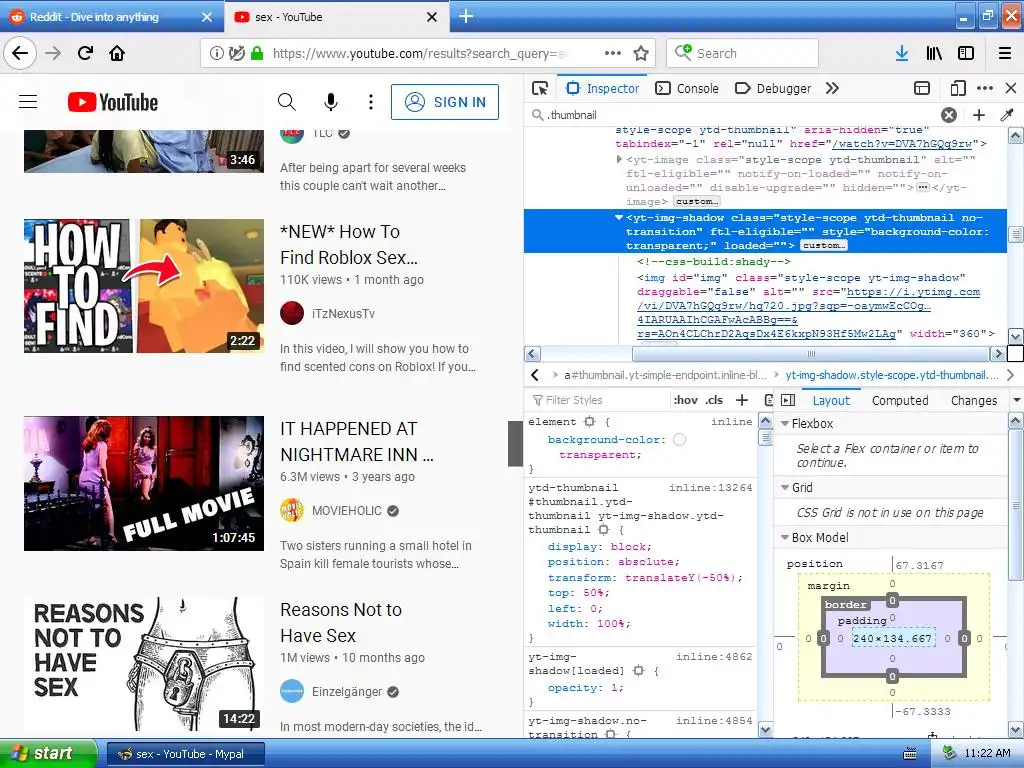
Task: Switch to the Debugger tab
Action: (x=773, y=88)
